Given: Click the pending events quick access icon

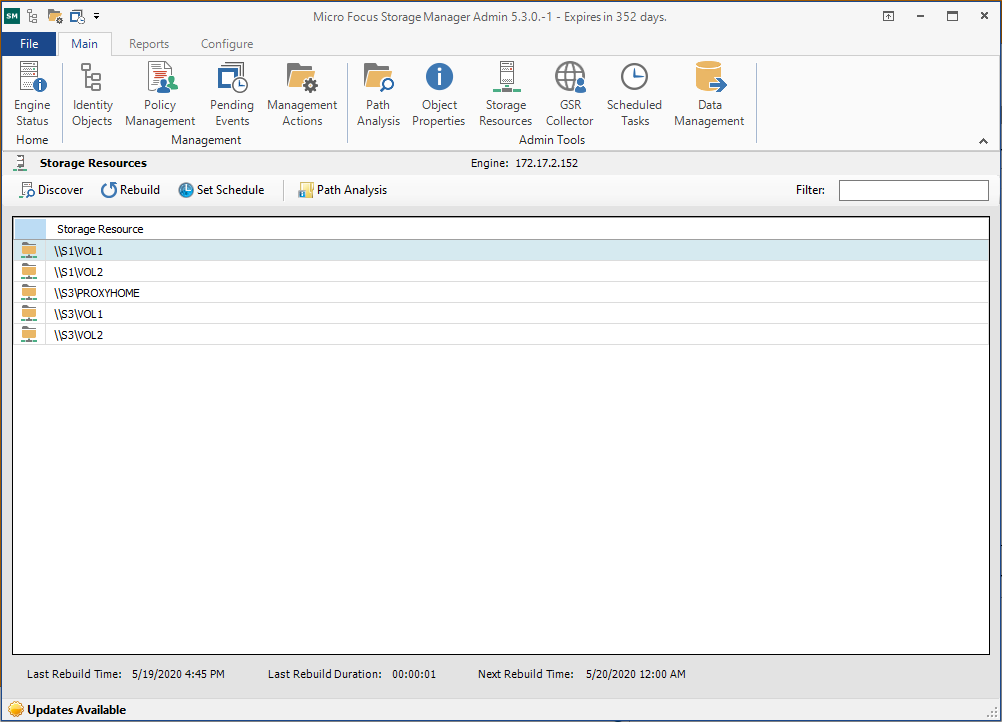Looking at the screenshot, I should [x=77, y=17].
